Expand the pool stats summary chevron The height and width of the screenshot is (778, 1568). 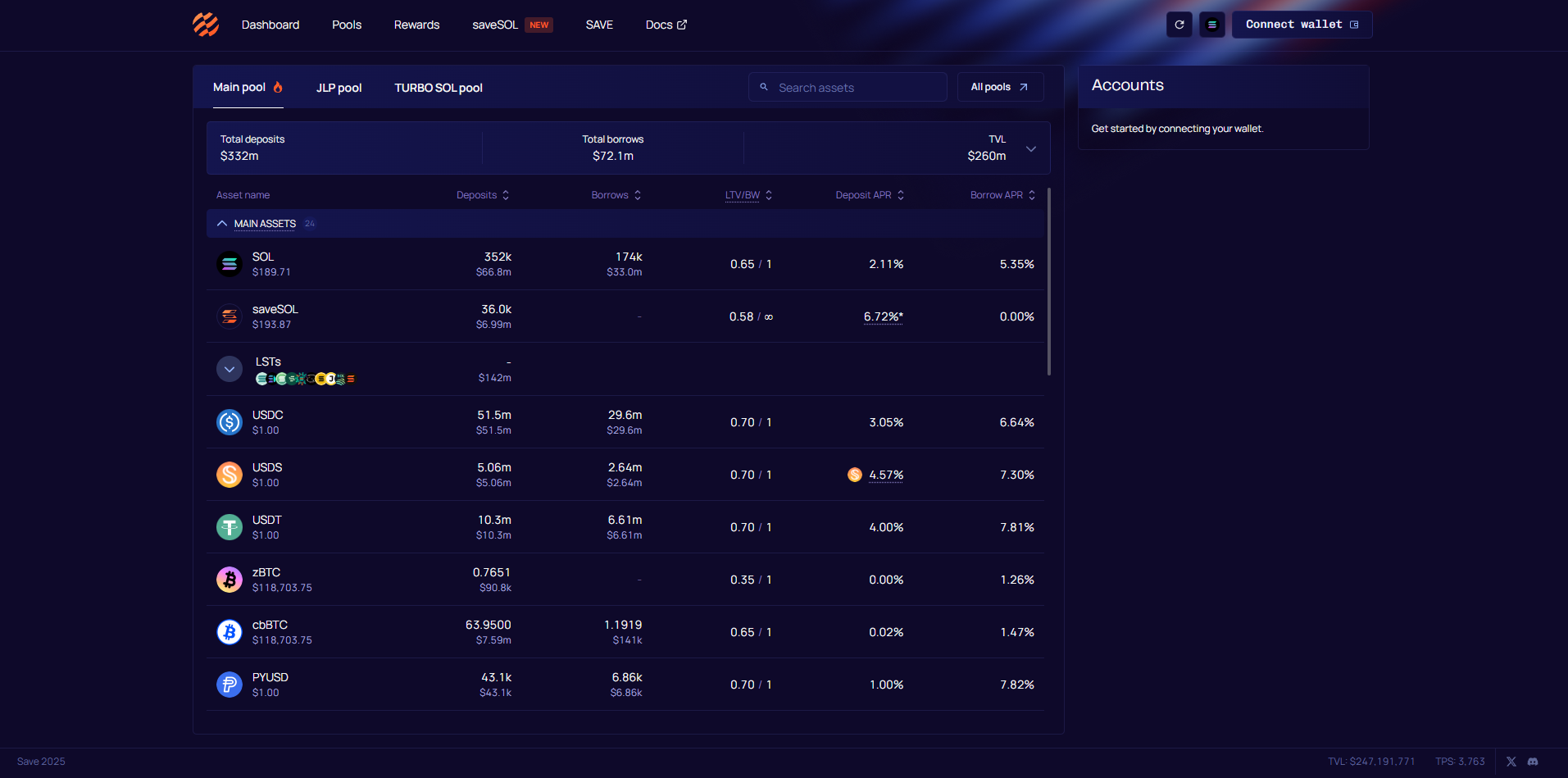(x=1031, y=148)
